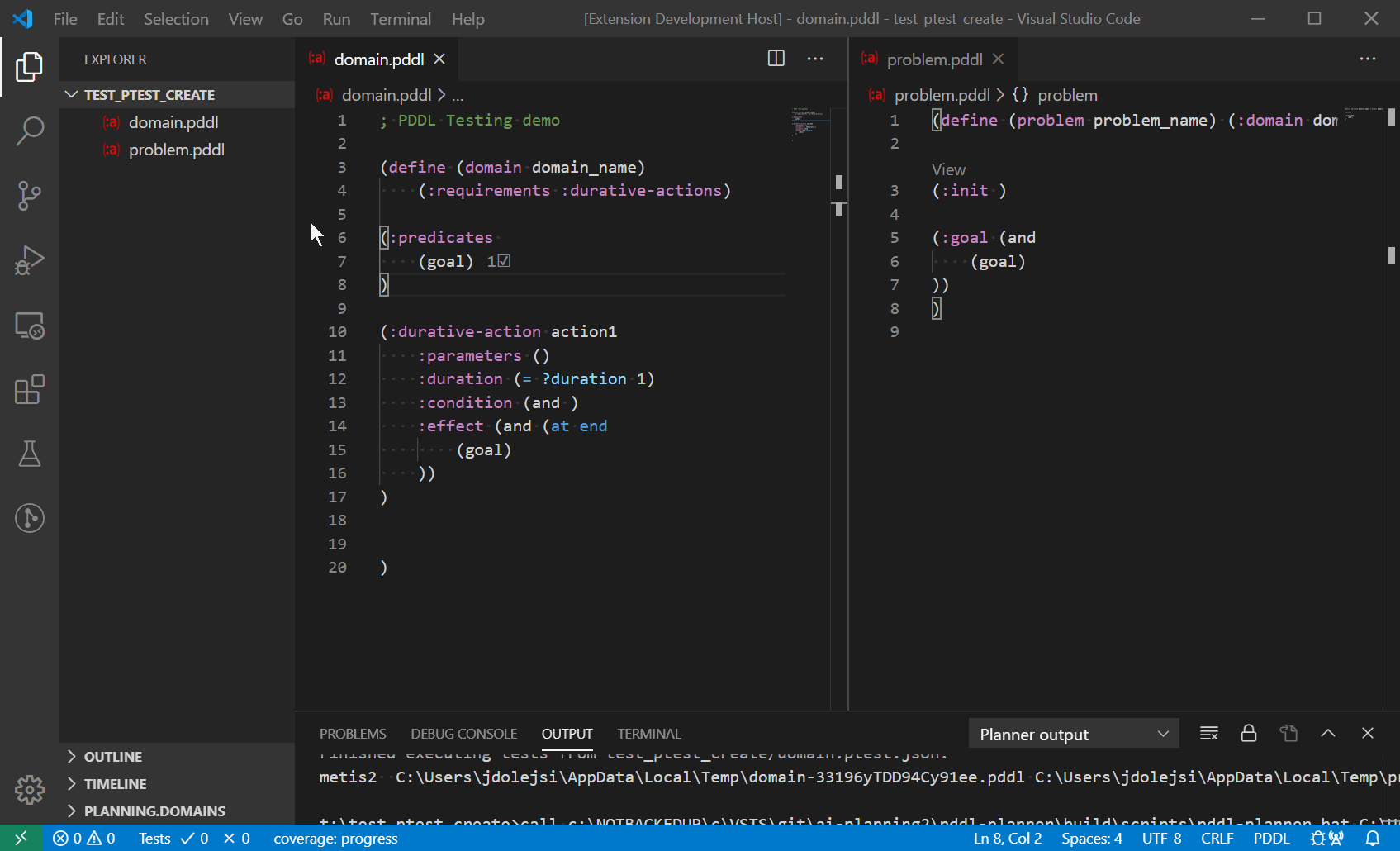Open the problem symbol breadcrumb
This screenshot has width=1400, height=851.
tap(1055, 95)
